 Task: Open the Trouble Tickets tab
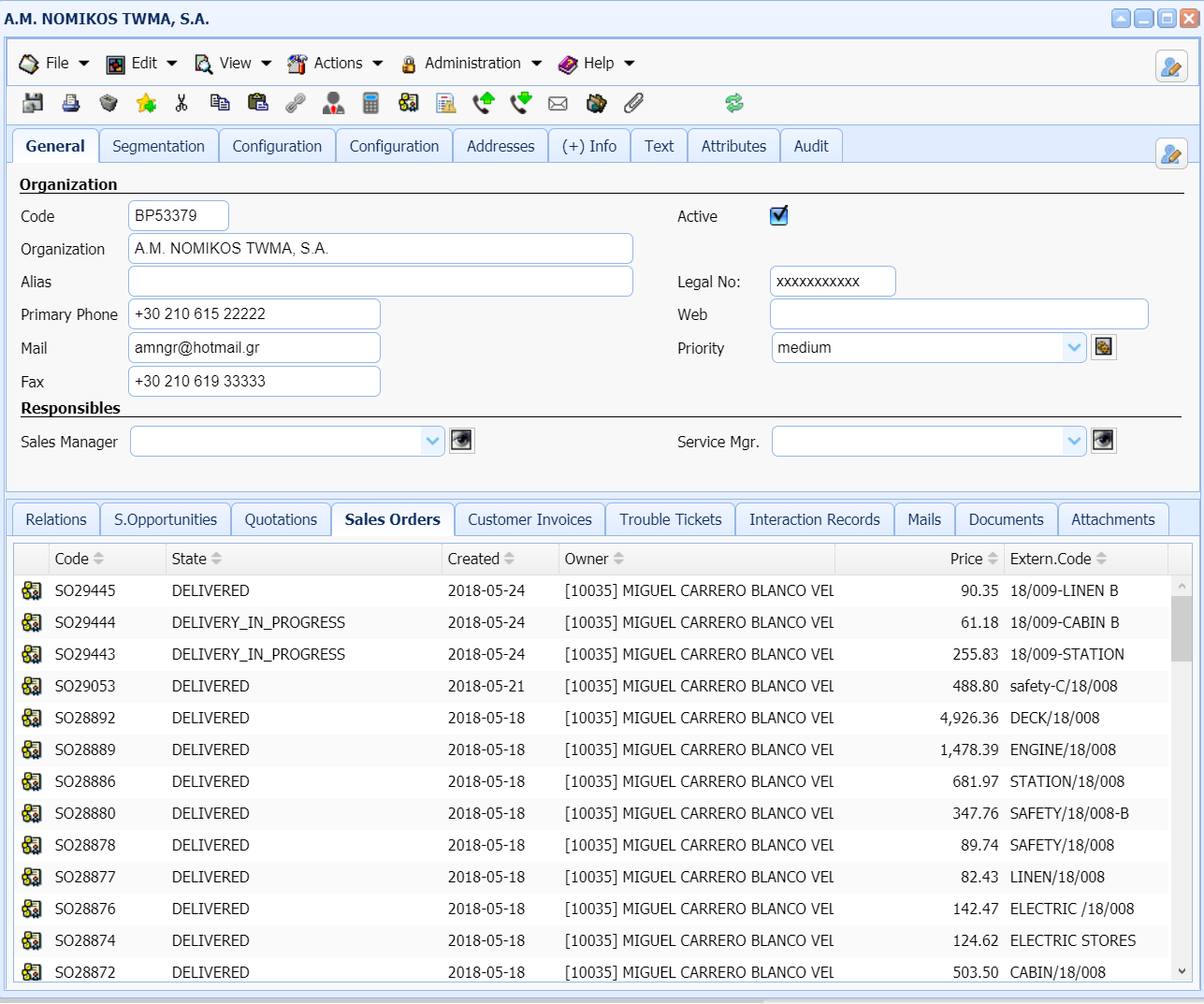[671, 519]
